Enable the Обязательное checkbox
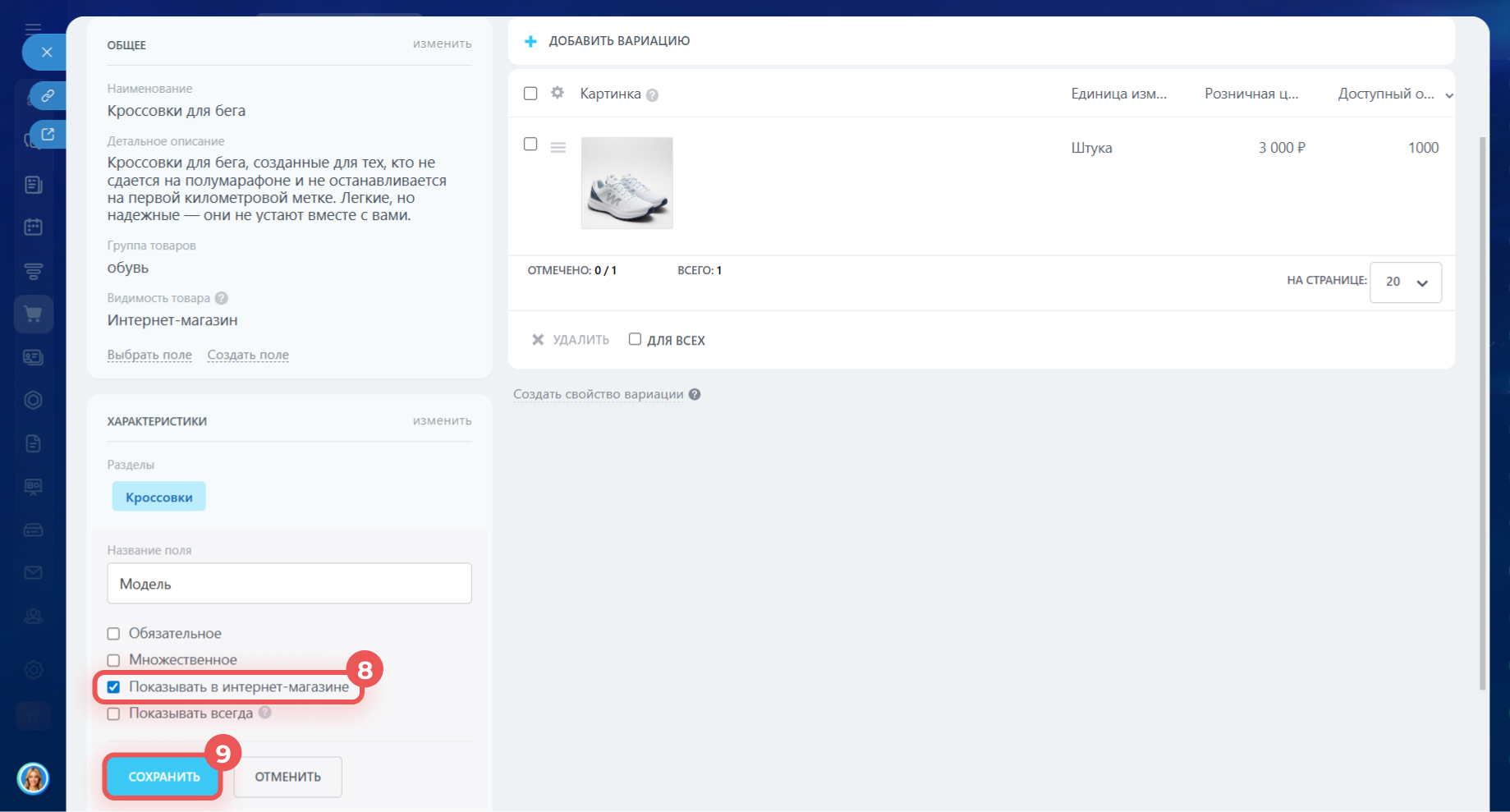The height and width of the screenshot is (812, 1510). pos(114,634)
